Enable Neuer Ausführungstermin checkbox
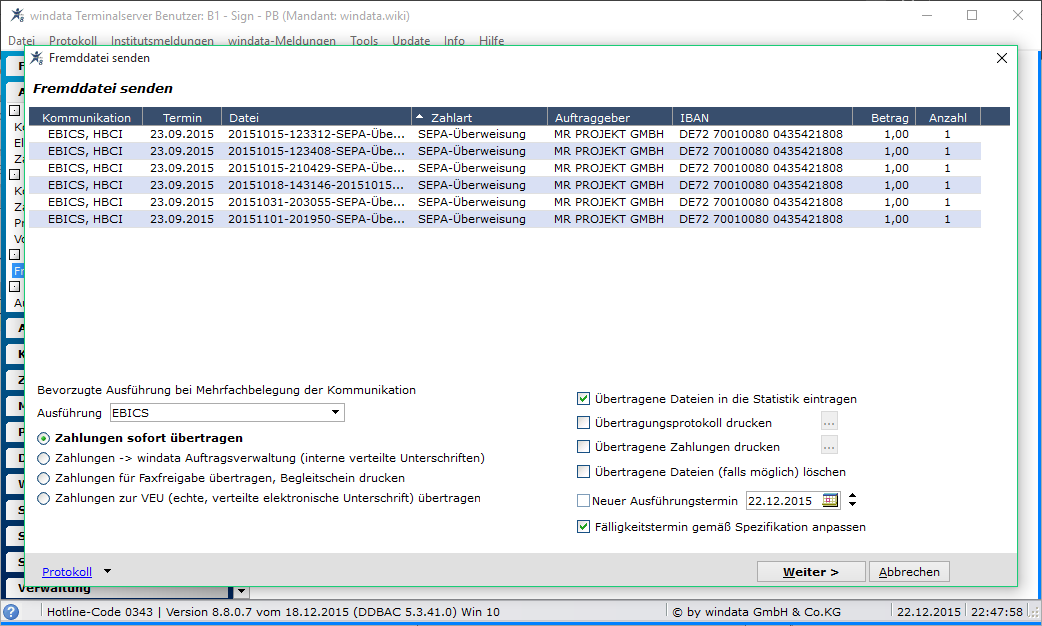Image resolution: width=1042 pixels, height=626 pixels. 583,500
